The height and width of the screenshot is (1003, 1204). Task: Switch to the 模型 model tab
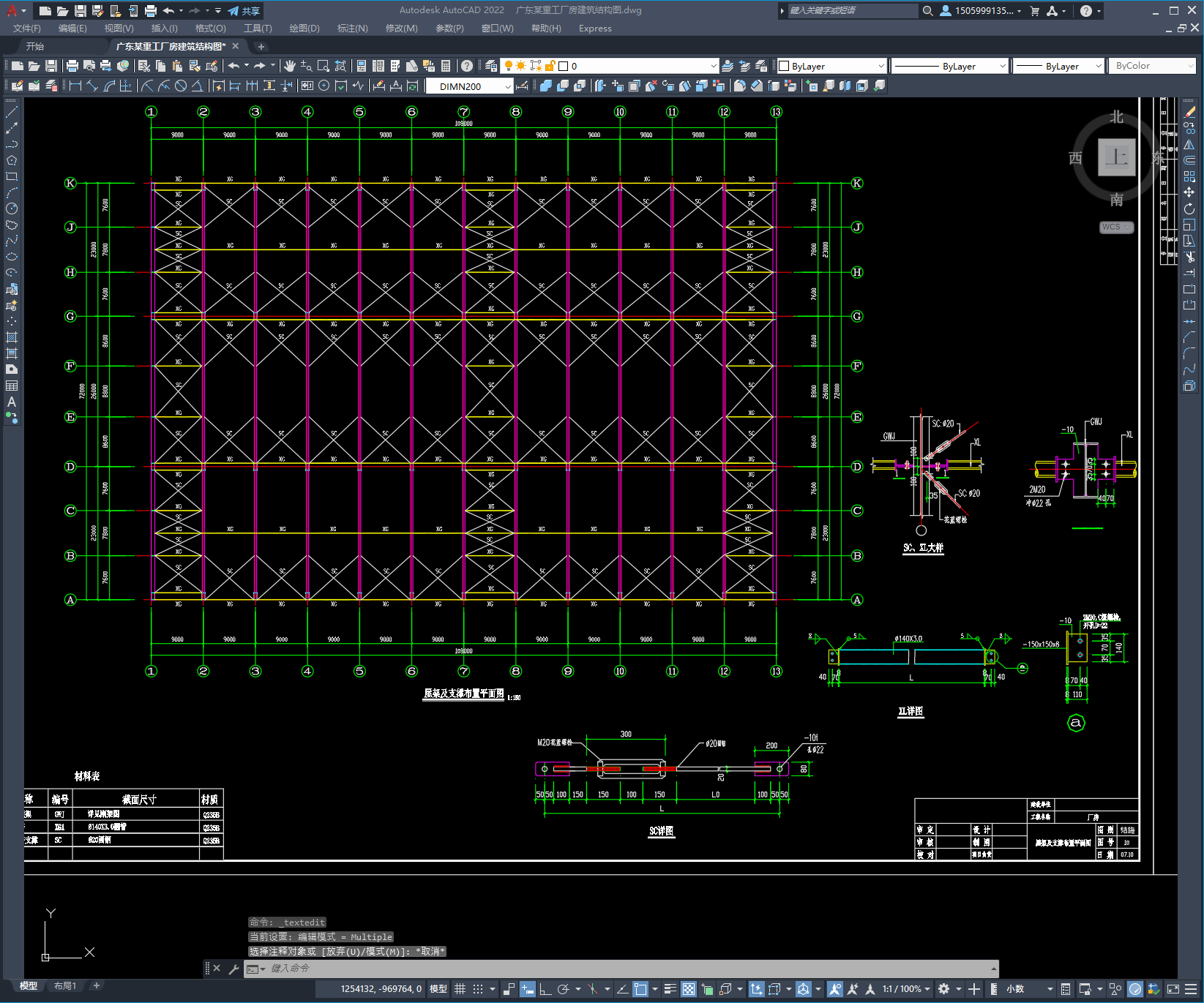29,986
